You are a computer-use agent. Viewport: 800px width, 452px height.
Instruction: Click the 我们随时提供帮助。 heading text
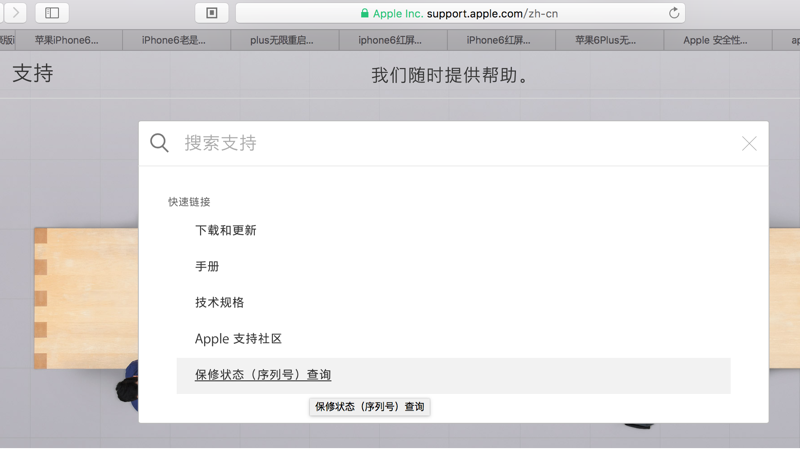[451, 76]
